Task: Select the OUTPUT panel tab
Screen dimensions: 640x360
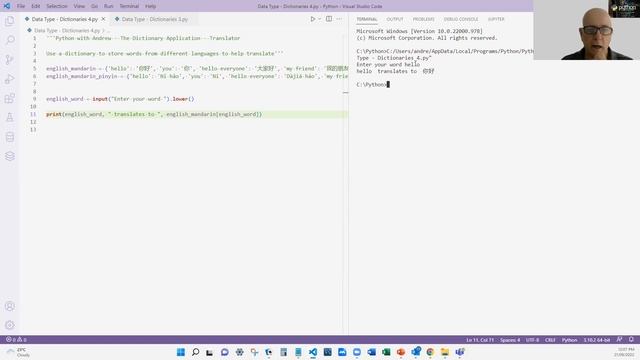Action: 395,19
